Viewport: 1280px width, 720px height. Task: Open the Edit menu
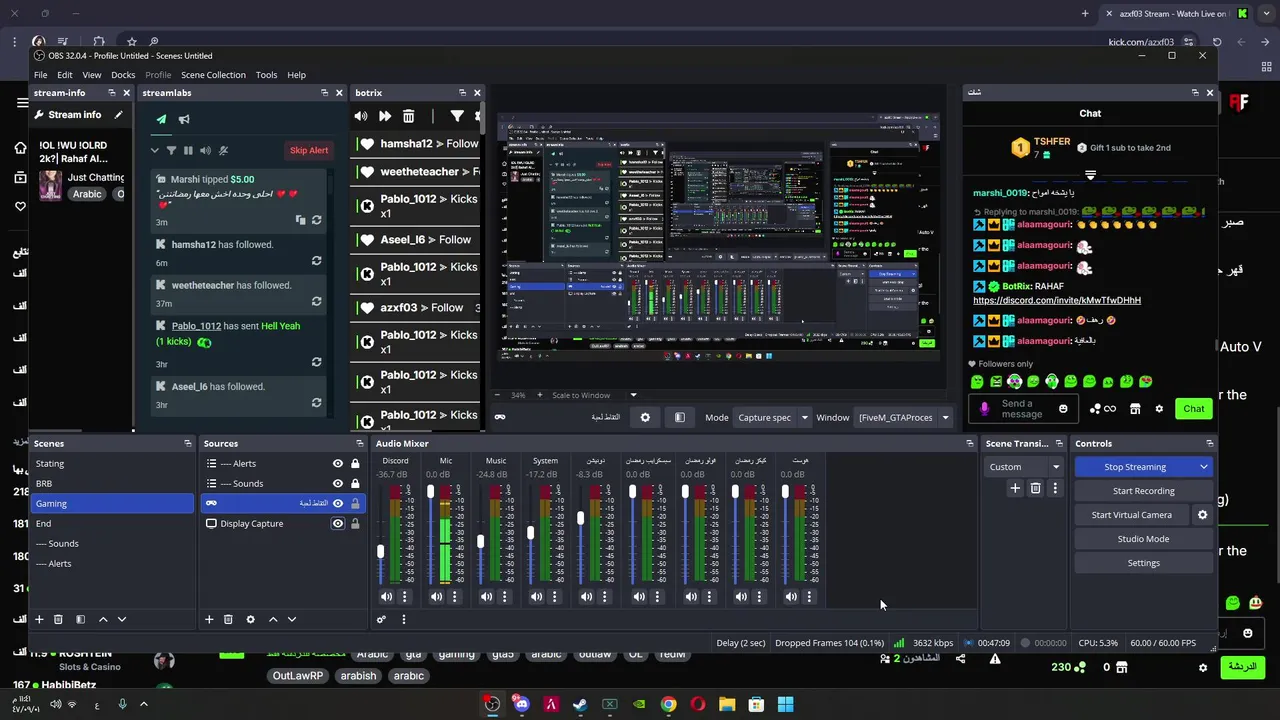pos(64,75)
